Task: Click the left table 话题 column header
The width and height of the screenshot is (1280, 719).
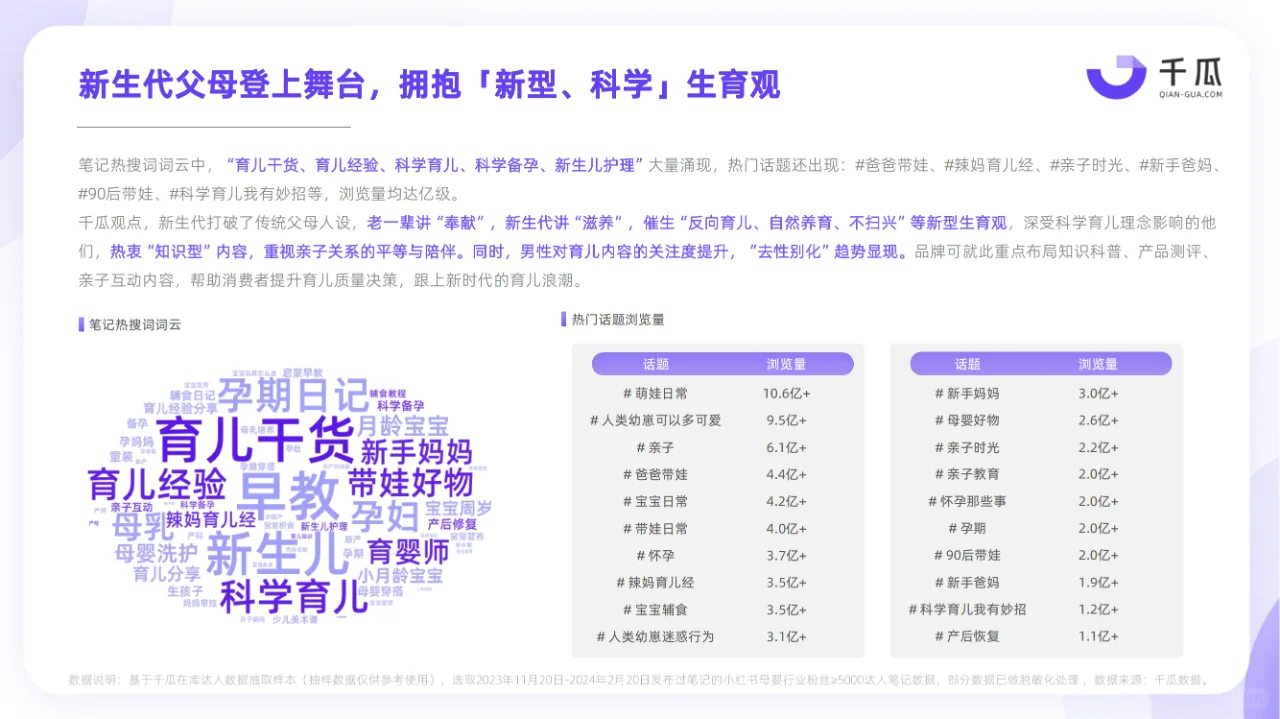Action: coord(656,364)
